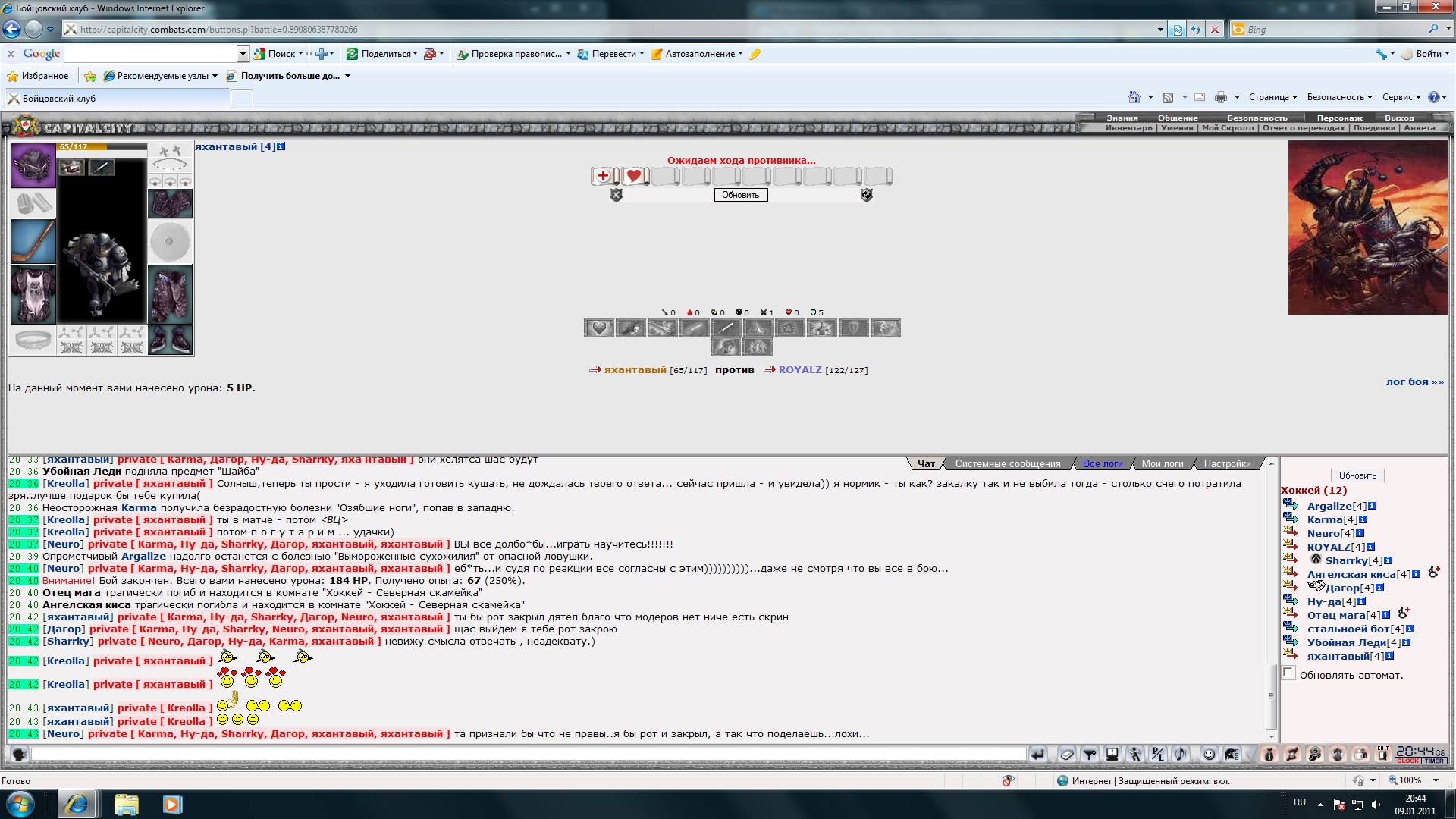Click the floppy disk save icon
This screenshot has width=1456, height=819.
pos(1112,754)
